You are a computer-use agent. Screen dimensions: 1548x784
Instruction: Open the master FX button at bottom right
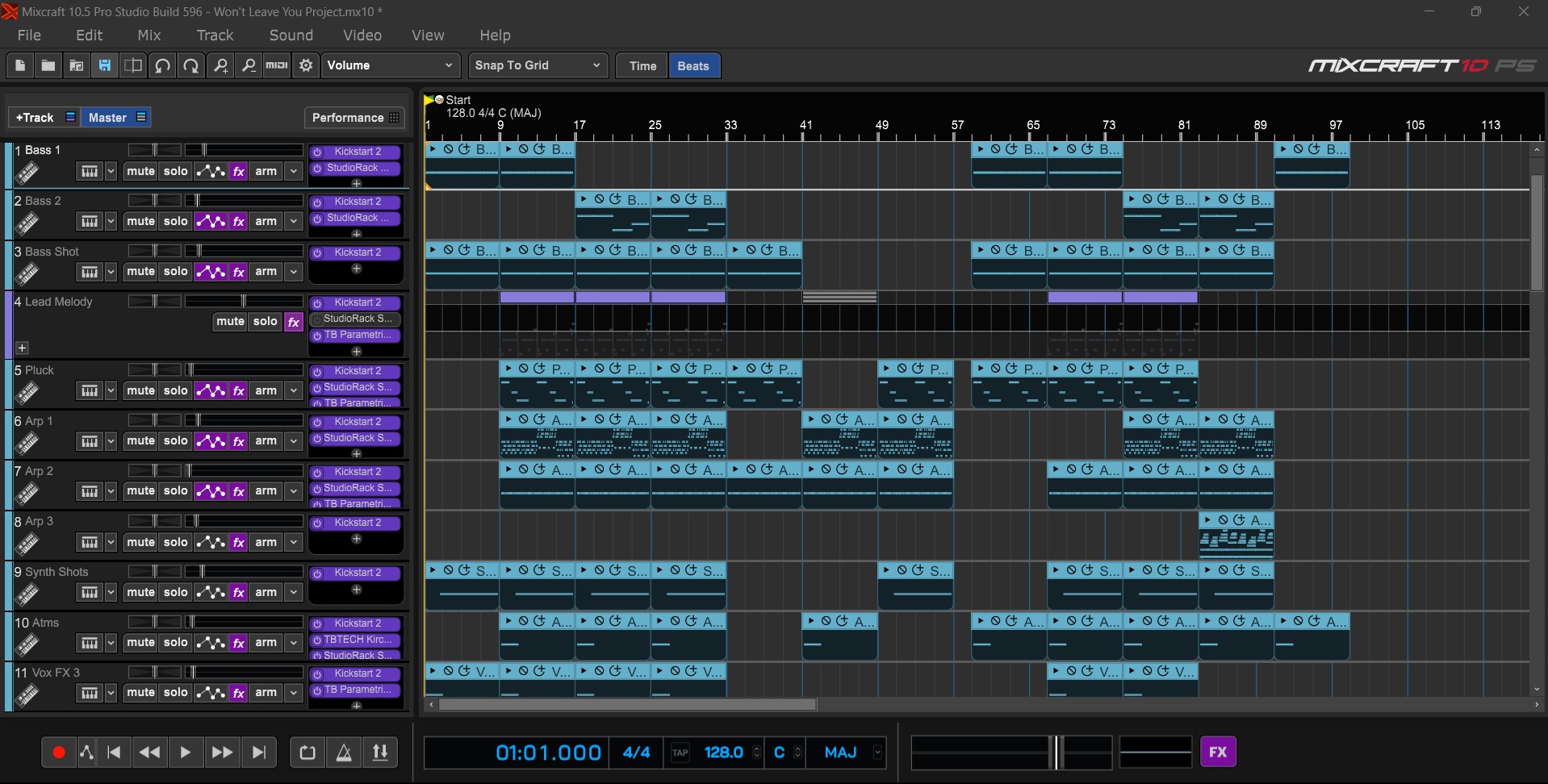pos(1218,753)
